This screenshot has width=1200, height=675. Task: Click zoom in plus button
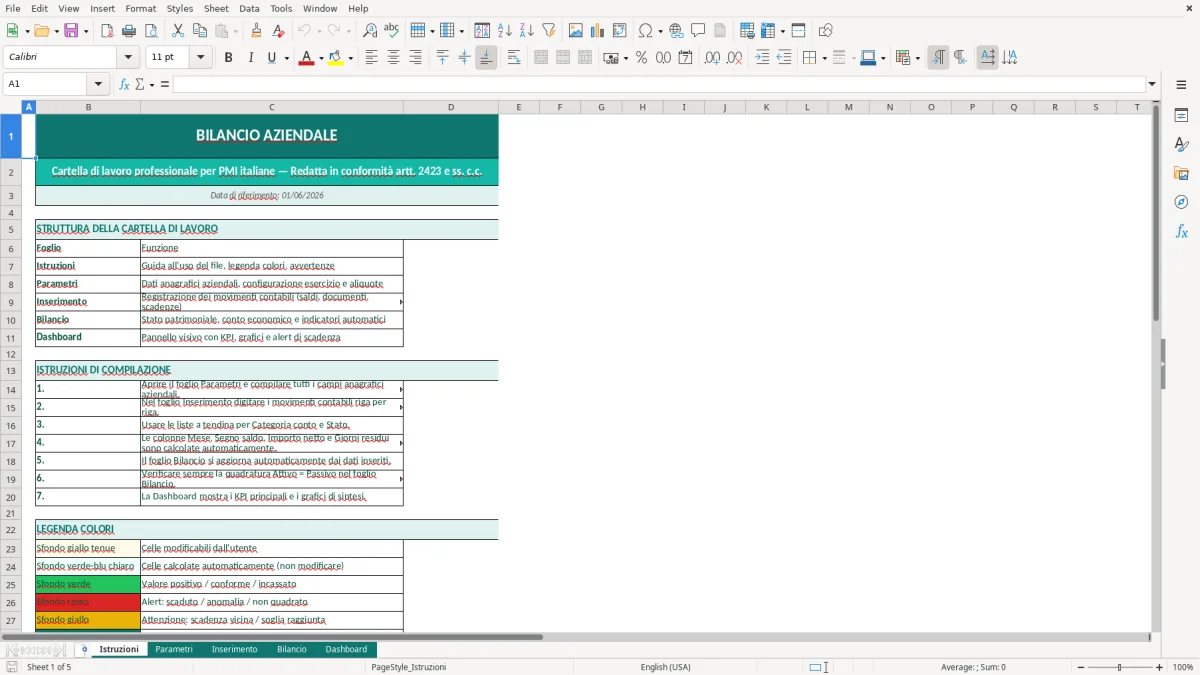pyautogui.click(x=1160, y=667)
